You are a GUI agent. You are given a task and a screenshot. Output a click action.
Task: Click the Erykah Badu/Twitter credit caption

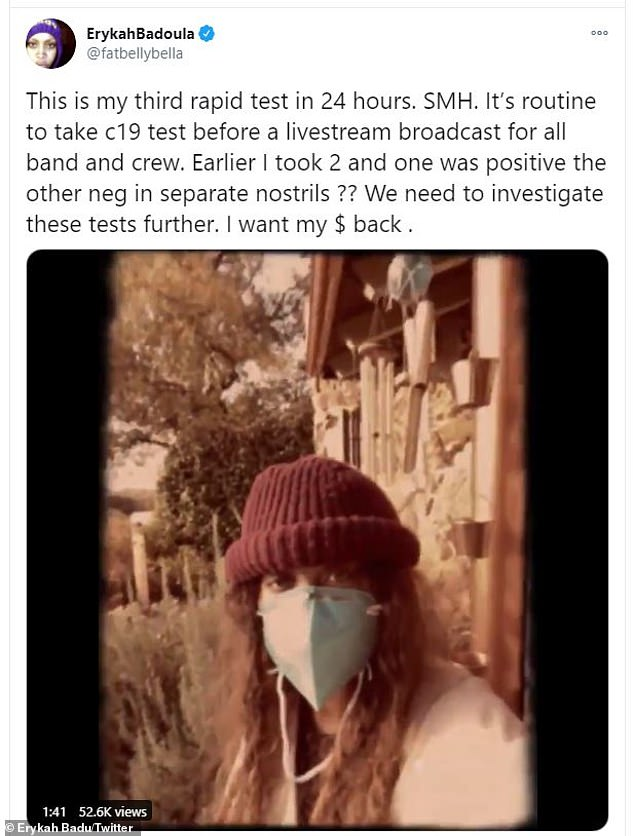click(69, 828)
